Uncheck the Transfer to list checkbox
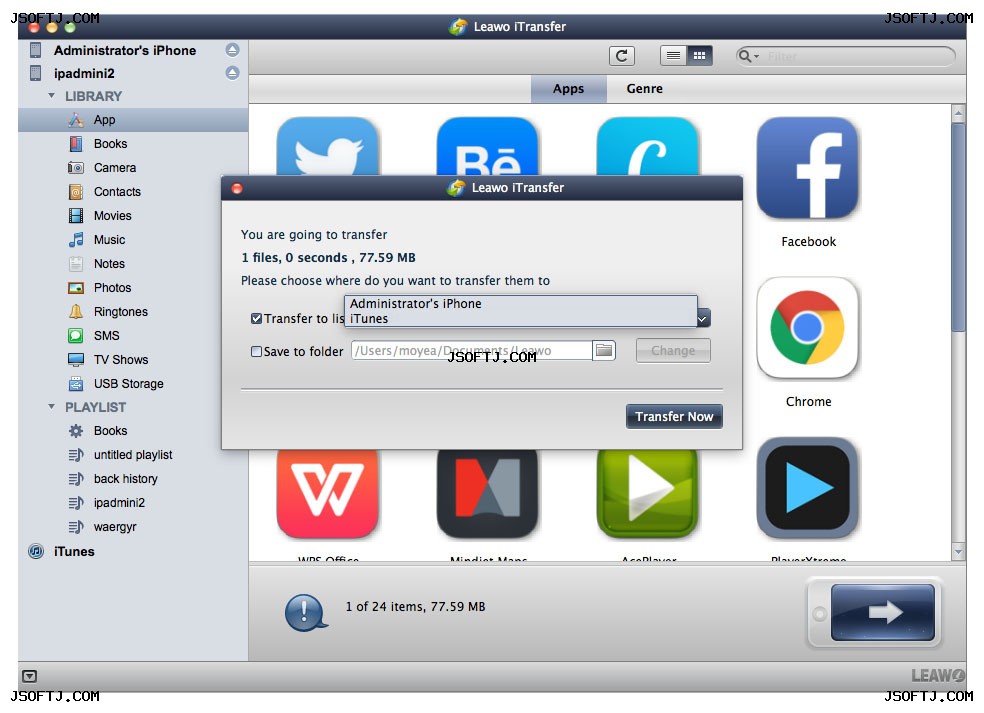Screen dimensions: 984x713 [x=256, y=319]
